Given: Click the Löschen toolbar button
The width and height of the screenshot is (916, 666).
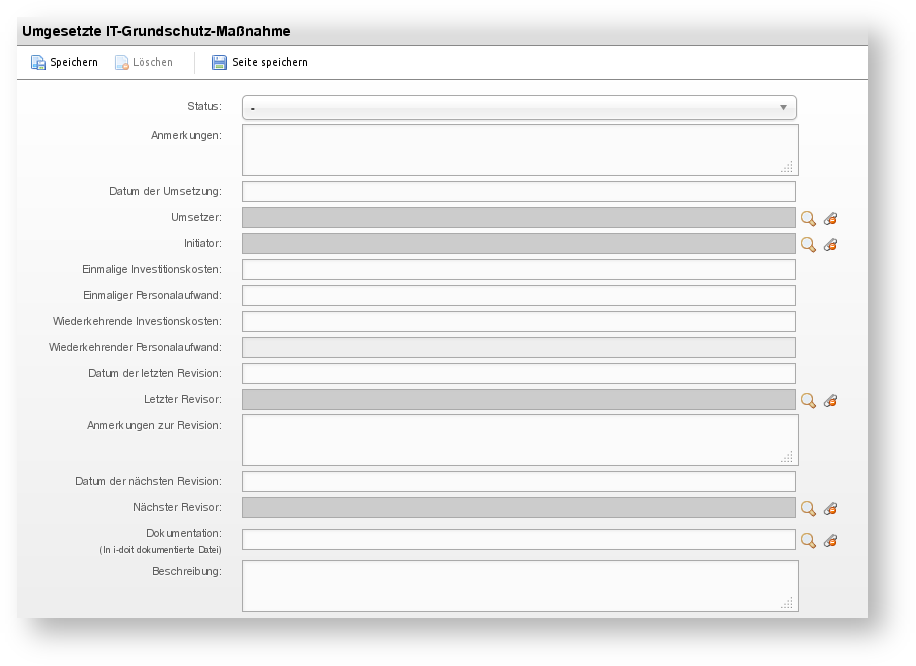Looking at the screenshot, I should (144, 62).
